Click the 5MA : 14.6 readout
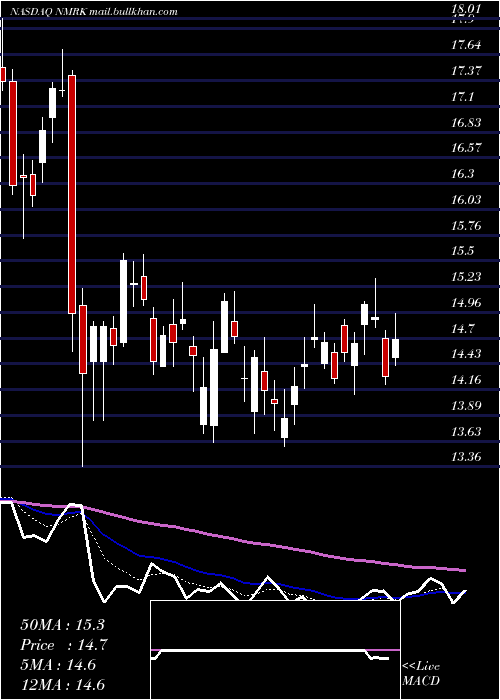 point(58,665)
